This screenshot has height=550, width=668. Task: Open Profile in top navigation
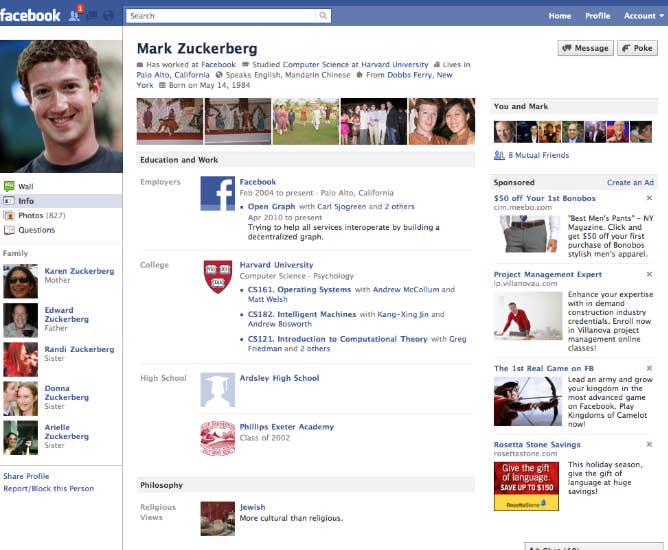597,16
